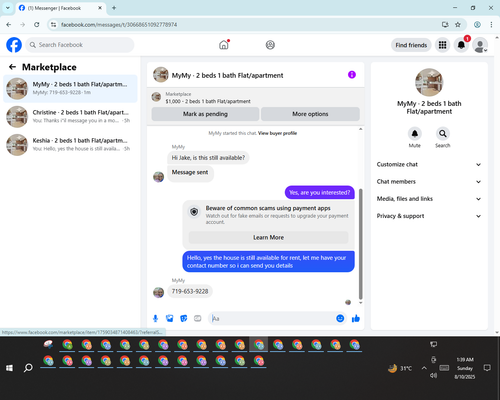This screenshot has width=500, height=400.
Task: Mute chat using the bell icon
Action: tap(415, 134)
